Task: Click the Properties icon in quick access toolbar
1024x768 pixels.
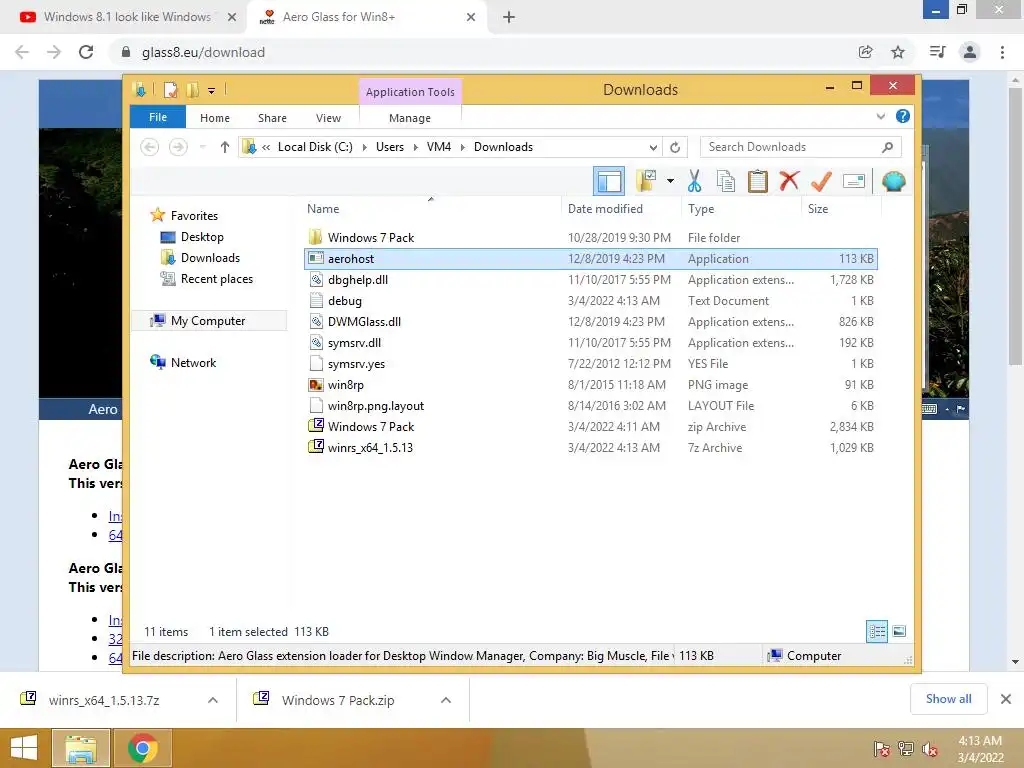Action: [x=170, y=89]
